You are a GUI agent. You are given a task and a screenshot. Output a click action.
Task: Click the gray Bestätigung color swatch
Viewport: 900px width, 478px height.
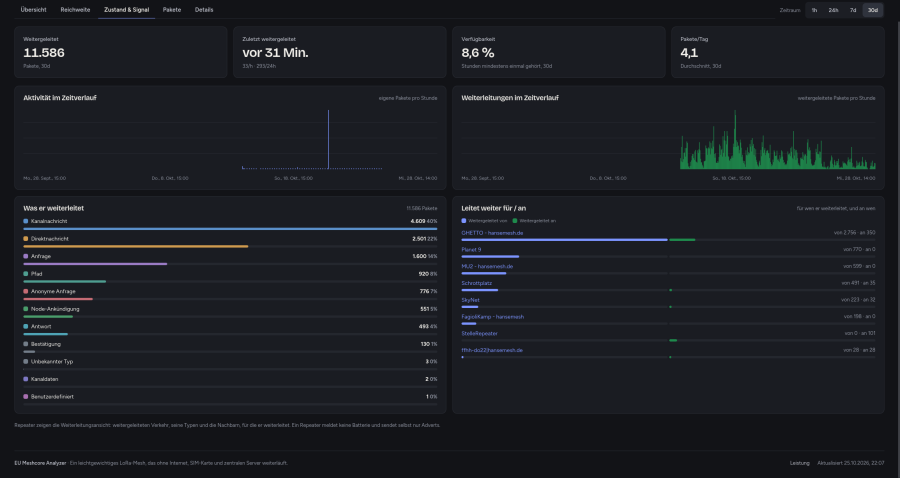[26, 344]
